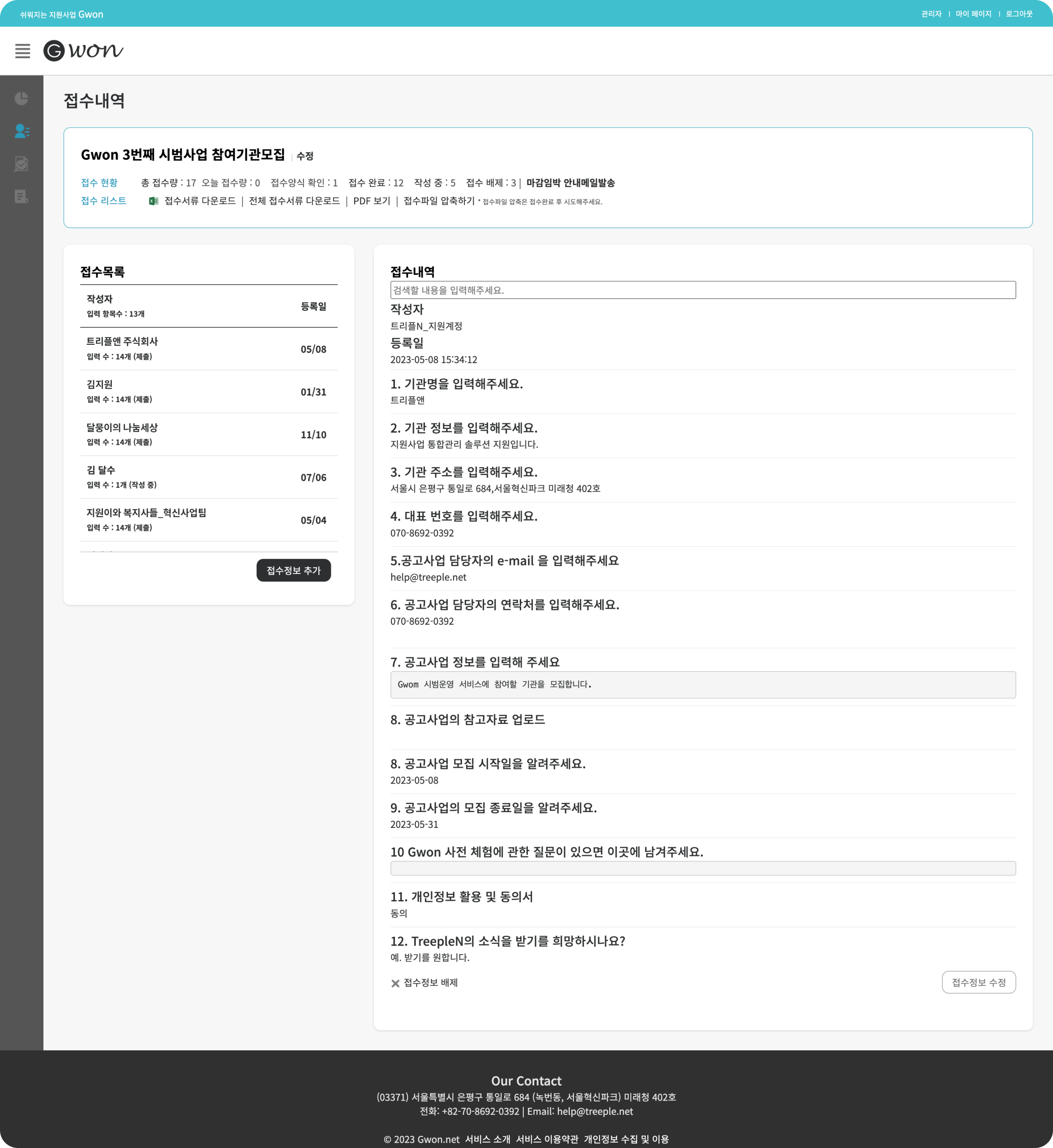1053x1148 pixels.
Task: Select the 김 달수 entry (작성 중)
Action: [x=209, y=477]
